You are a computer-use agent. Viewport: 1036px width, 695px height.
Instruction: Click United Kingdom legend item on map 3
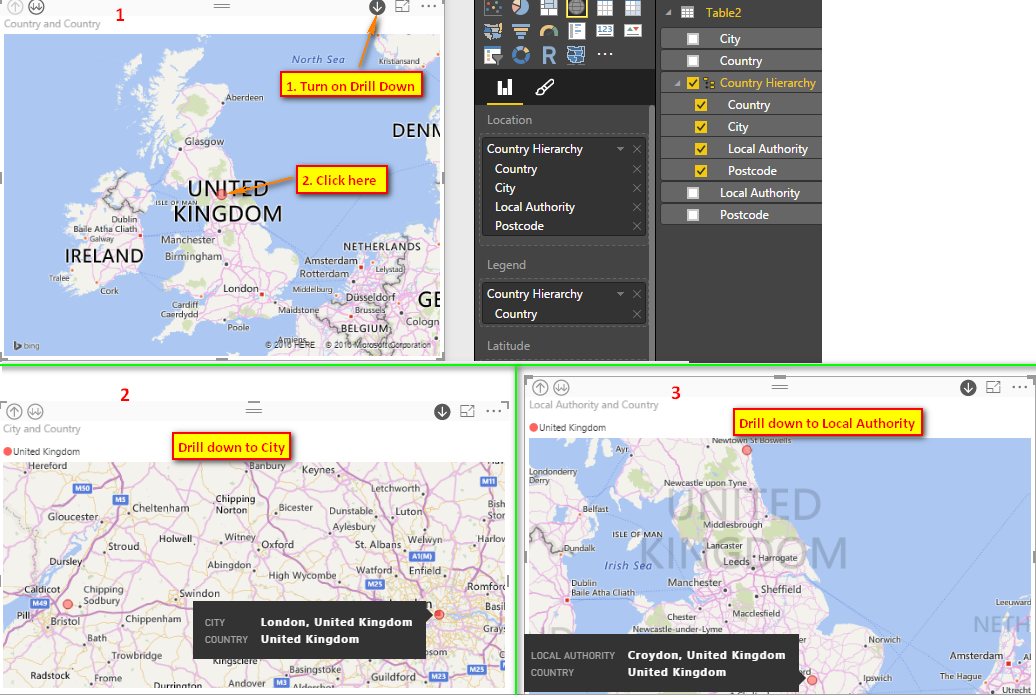pos(568,427)
